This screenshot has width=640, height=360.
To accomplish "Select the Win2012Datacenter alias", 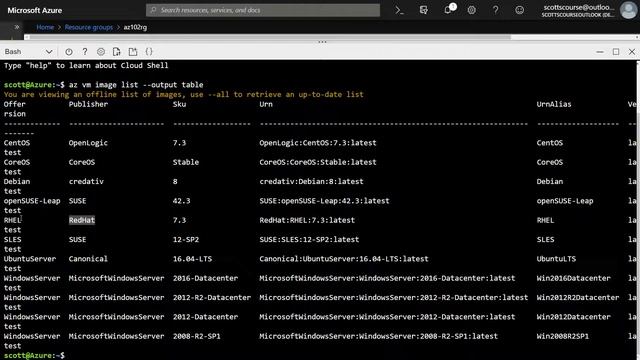I will (573, 317).
